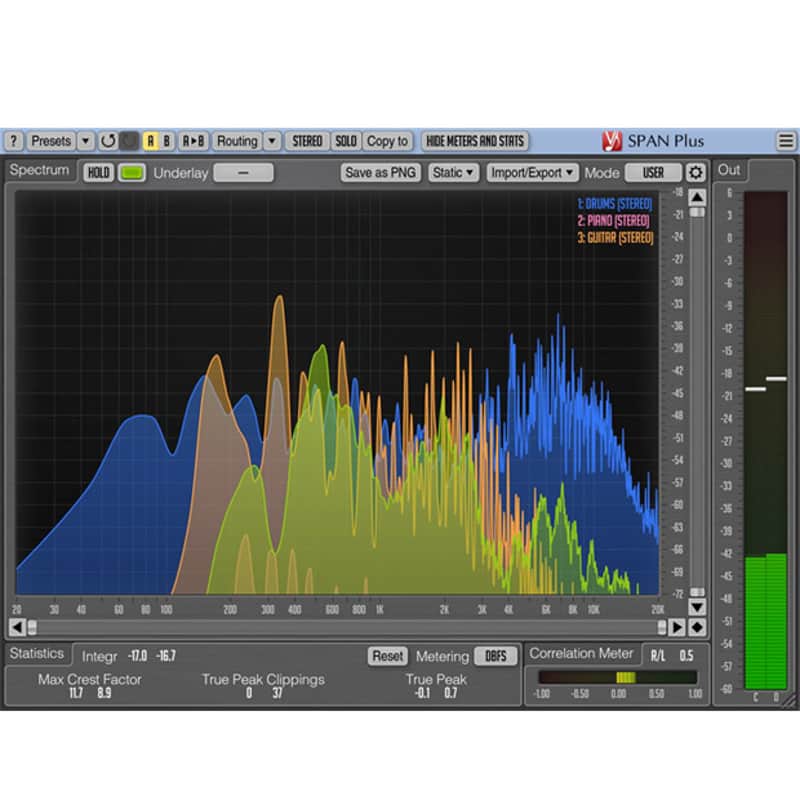800x800 pixels.
Task: Click the Copy to button
Action: pos(387,141)
